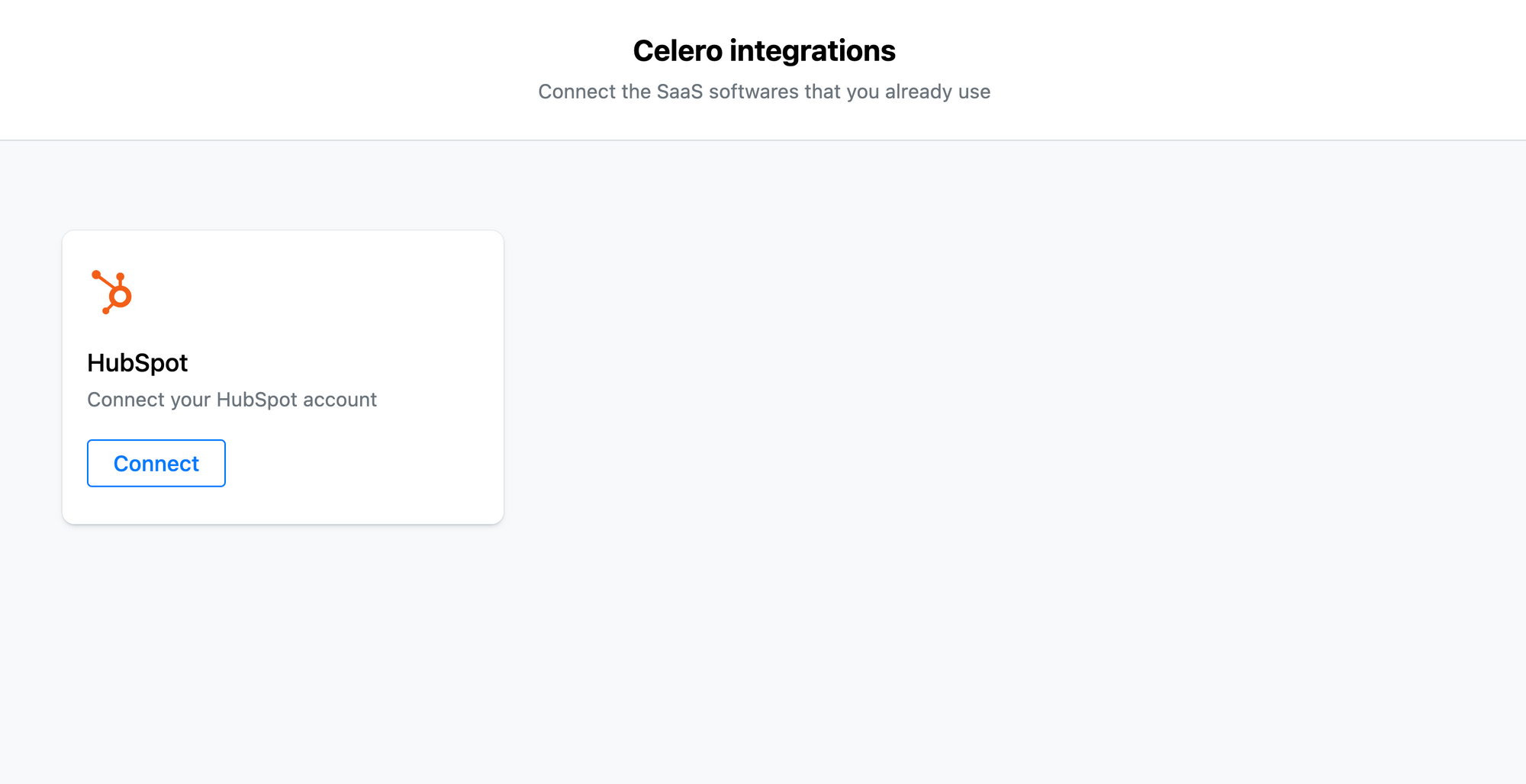Click the Connect your HubSpot account description
The width and height of the screenshot is (1526, 784).
tap(232, 400)
